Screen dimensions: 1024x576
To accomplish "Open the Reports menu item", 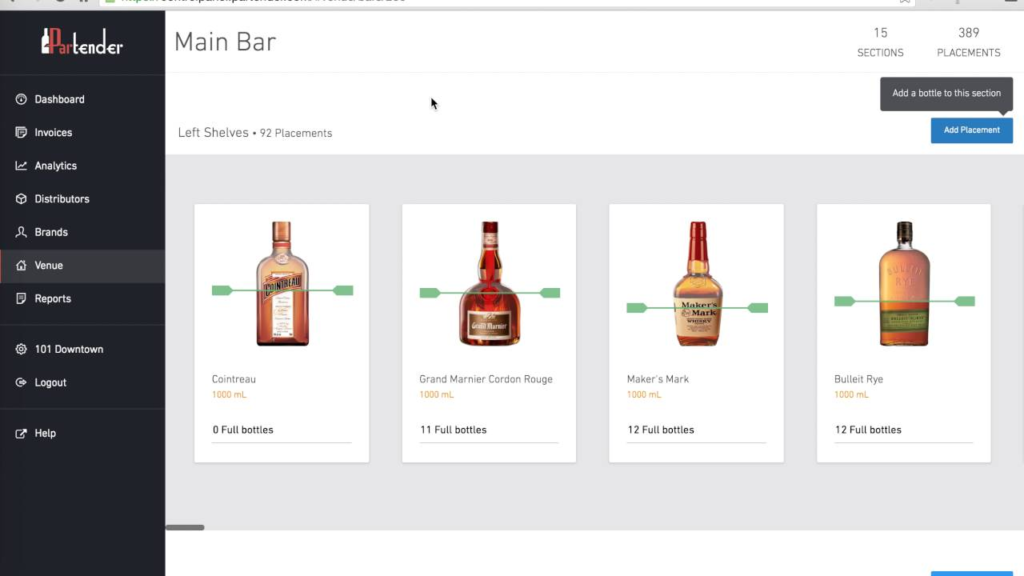I will (53, 299).
